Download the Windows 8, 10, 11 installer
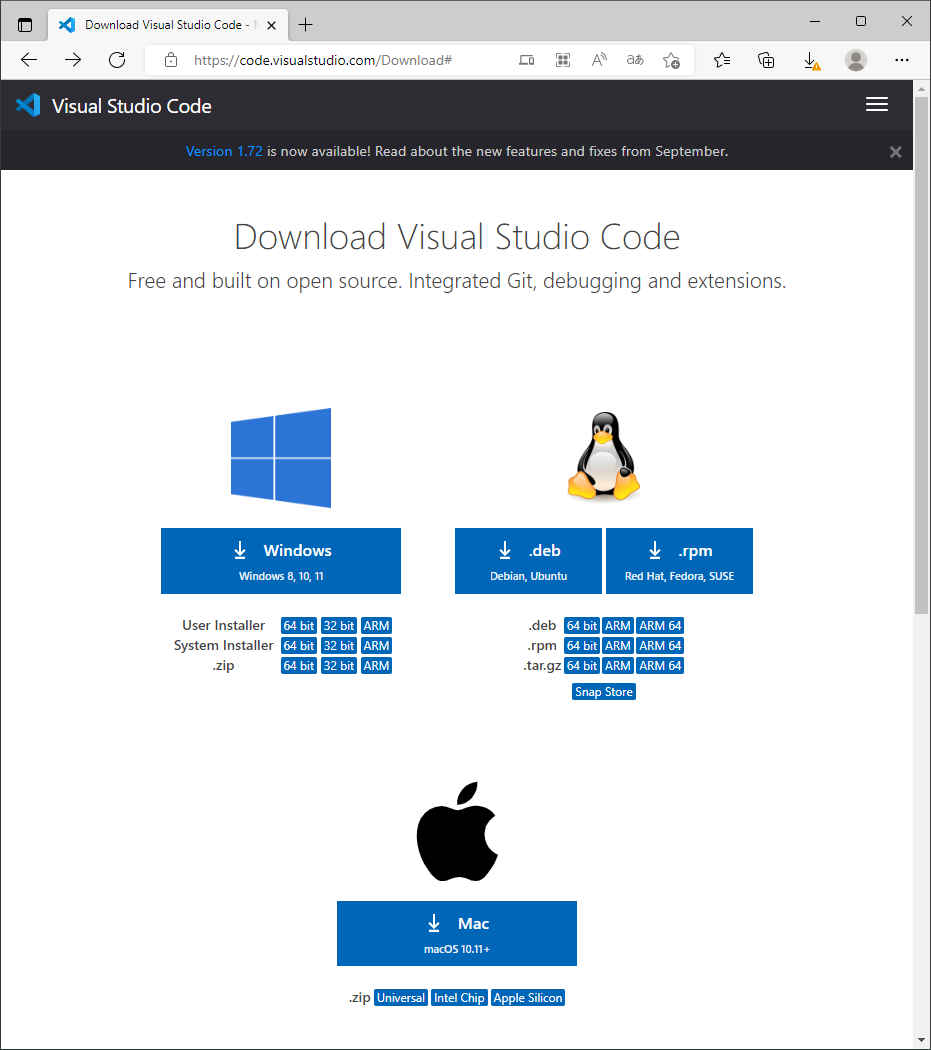The height and width of the screenshot is (1050, 931). pyautogui.click(x=281, y=561)
